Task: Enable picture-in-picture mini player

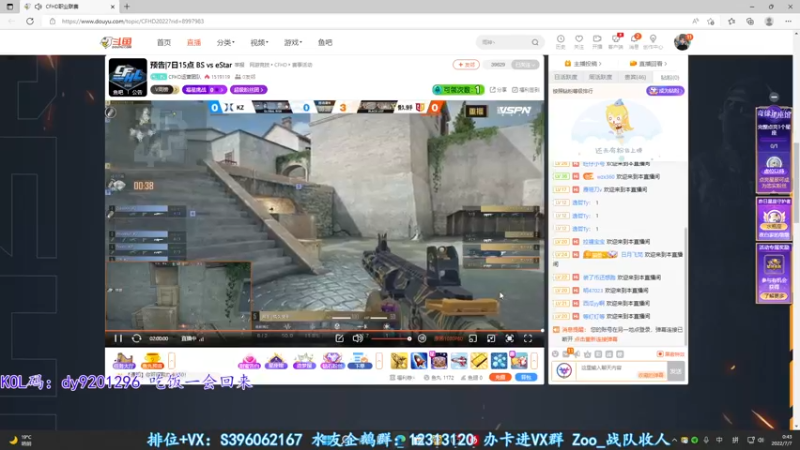Action: 473,338
